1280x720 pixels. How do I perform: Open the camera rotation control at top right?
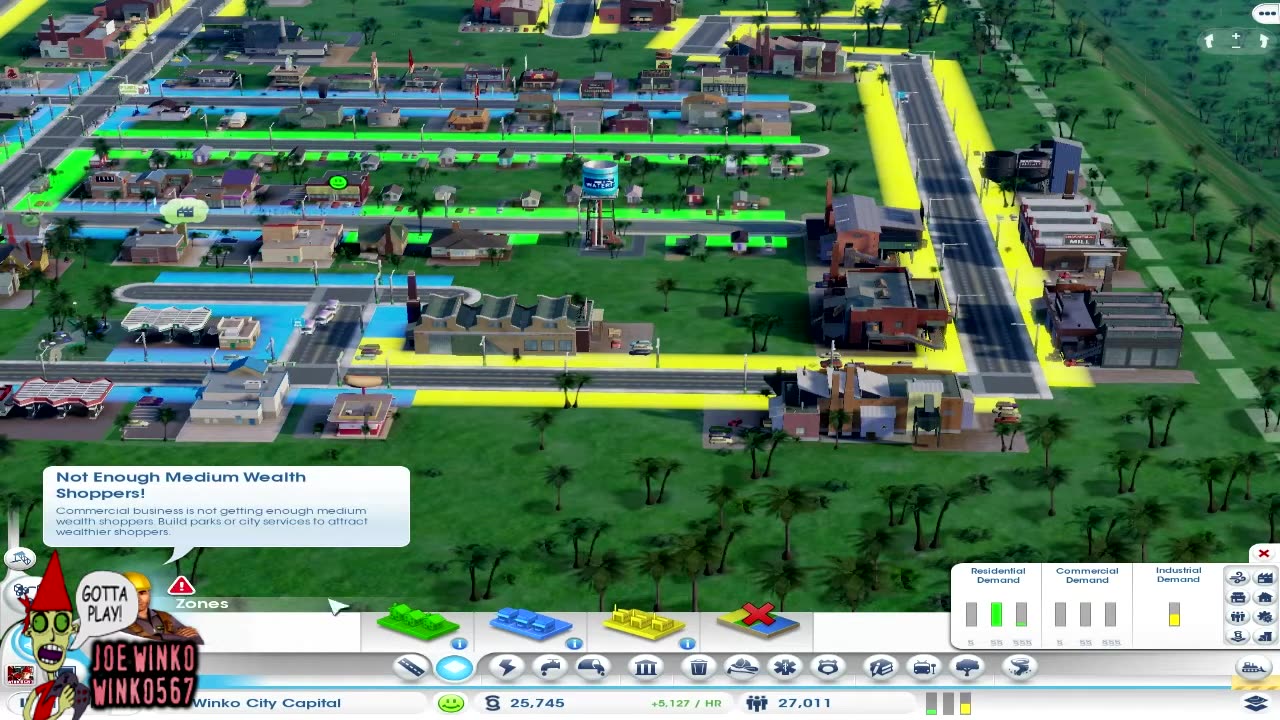[x=1236, y=41]
